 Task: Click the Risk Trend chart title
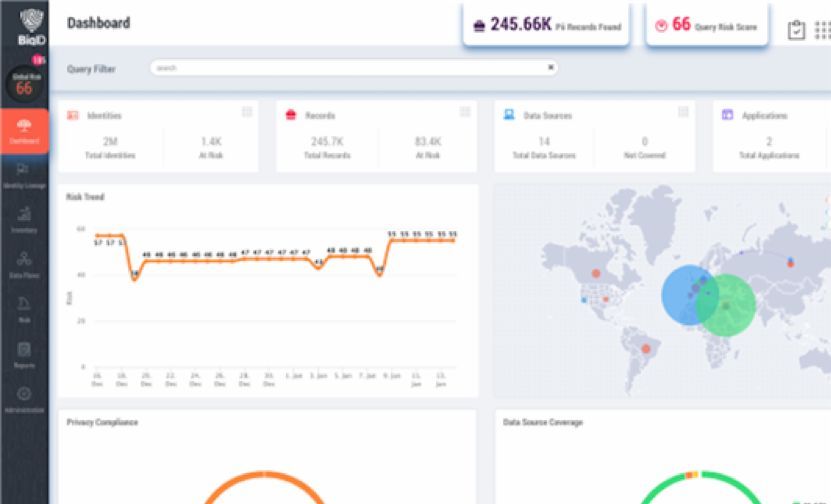(85, 197)
